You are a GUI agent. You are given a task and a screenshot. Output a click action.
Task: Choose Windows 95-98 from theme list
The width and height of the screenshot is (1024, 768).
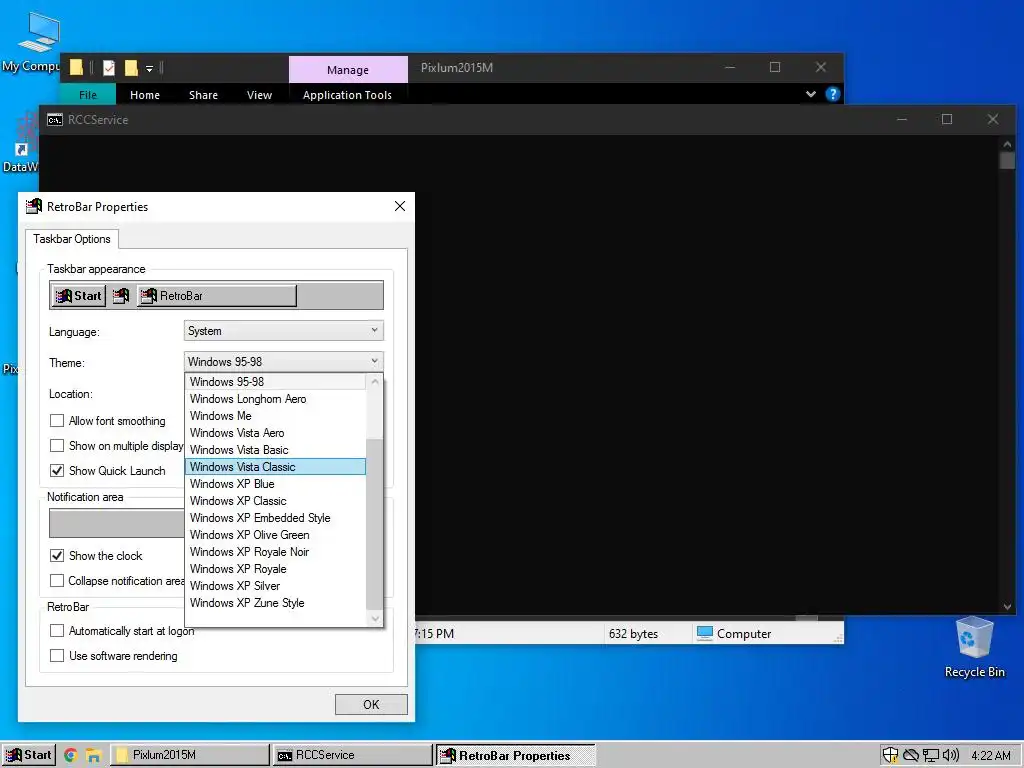pos(276,381)
